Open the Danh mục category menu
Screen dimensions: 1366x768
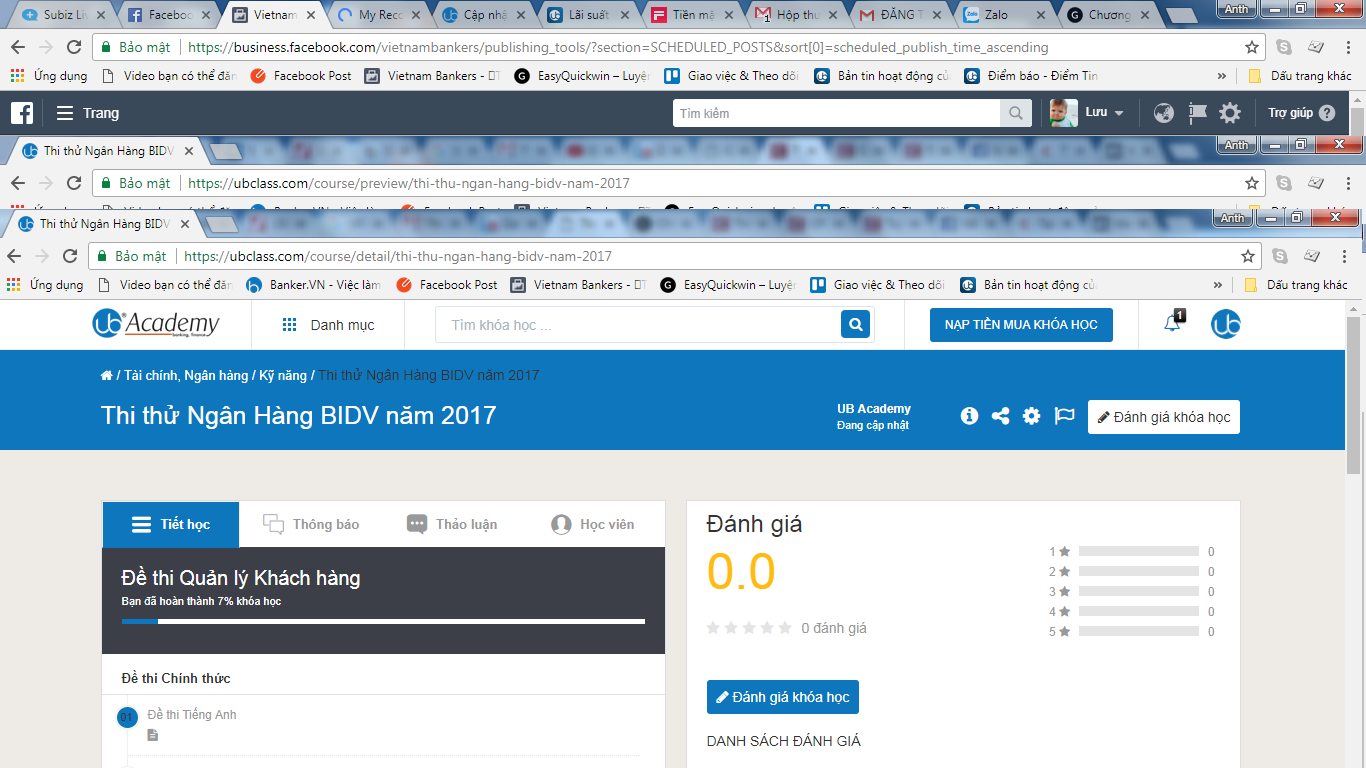pyautogui.click(x=328, y=325)
